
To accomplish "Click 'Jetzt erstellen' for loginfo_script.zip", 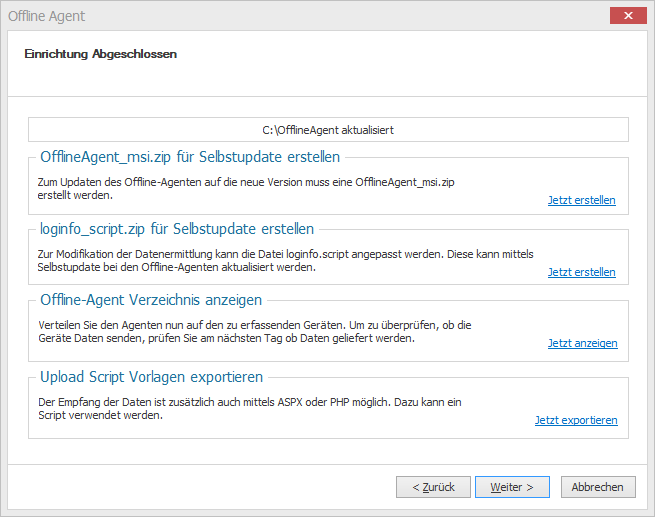I will coord(581,272).
